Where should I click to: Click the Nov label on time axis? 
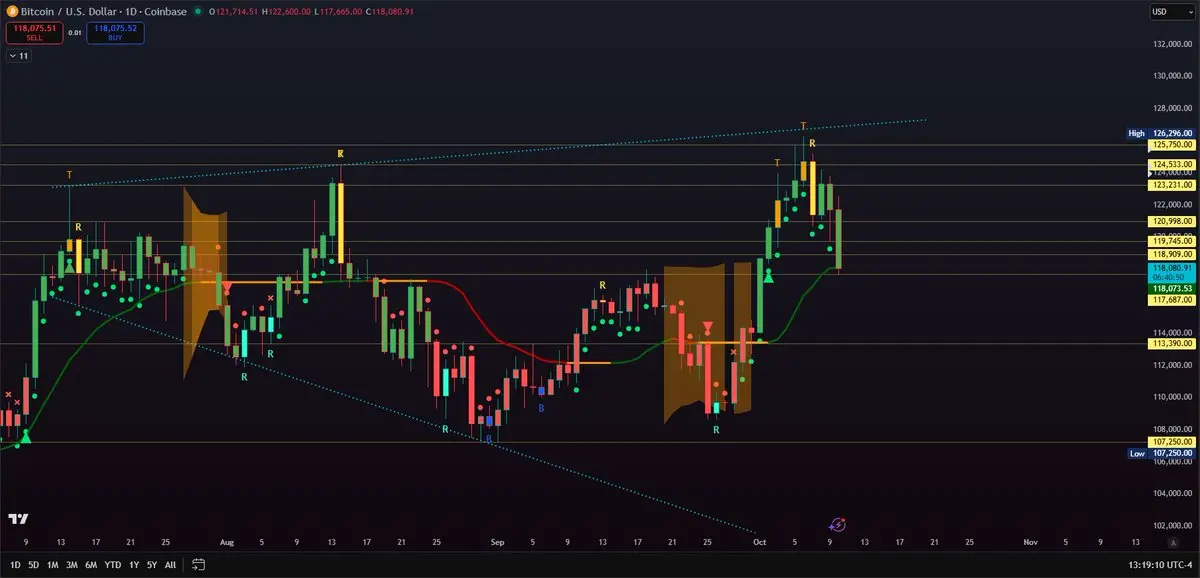click(1030, 541)
